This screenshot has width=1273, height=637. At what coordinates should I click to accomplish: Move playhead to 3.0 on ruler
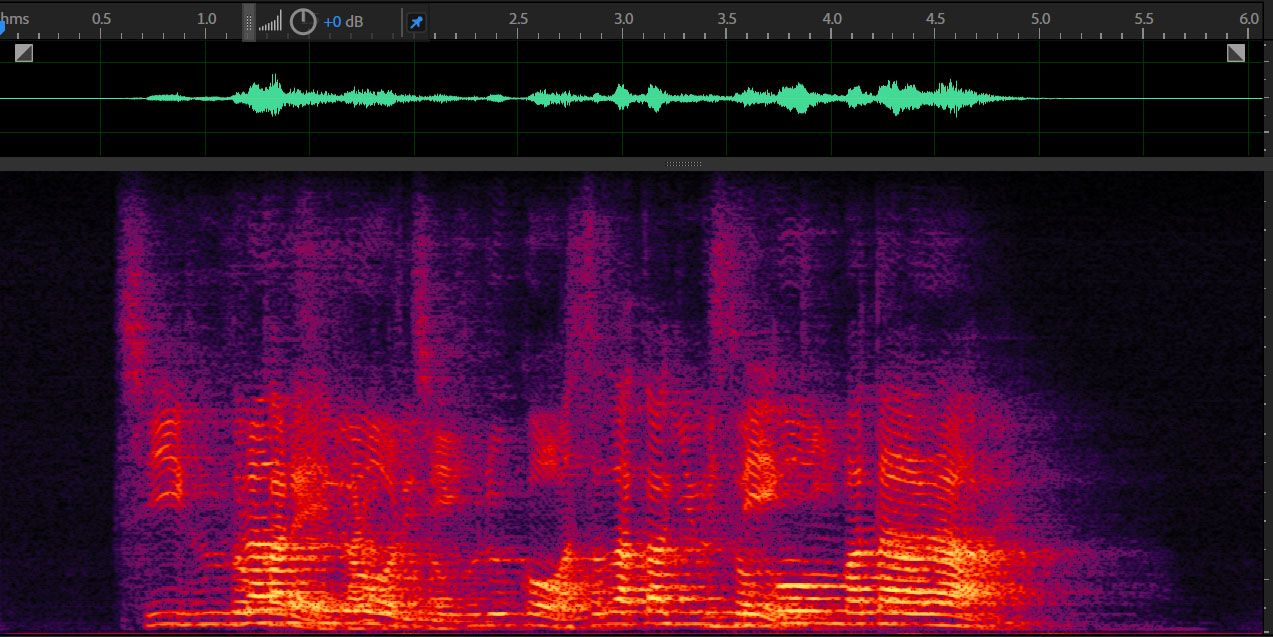623,20
